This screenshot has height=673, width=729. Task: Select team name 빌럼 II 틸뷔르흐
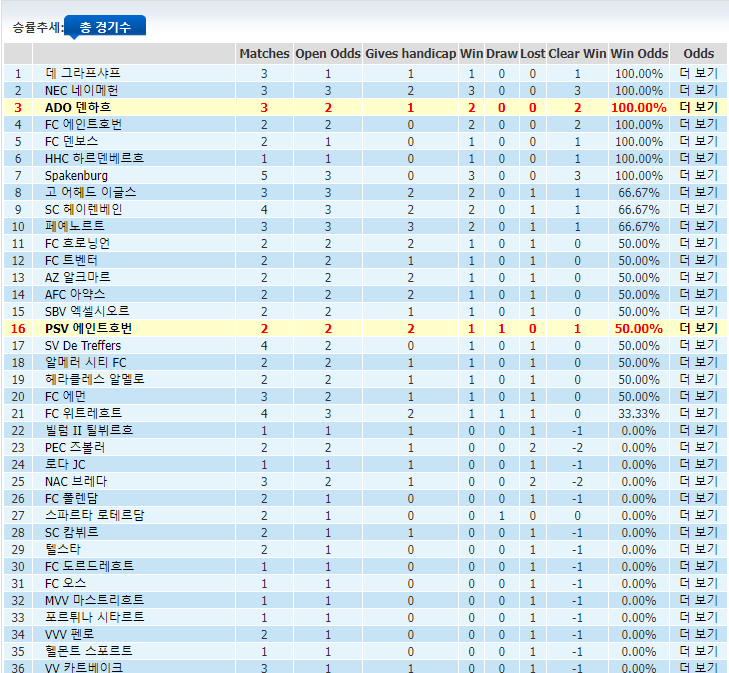point(89,430)
